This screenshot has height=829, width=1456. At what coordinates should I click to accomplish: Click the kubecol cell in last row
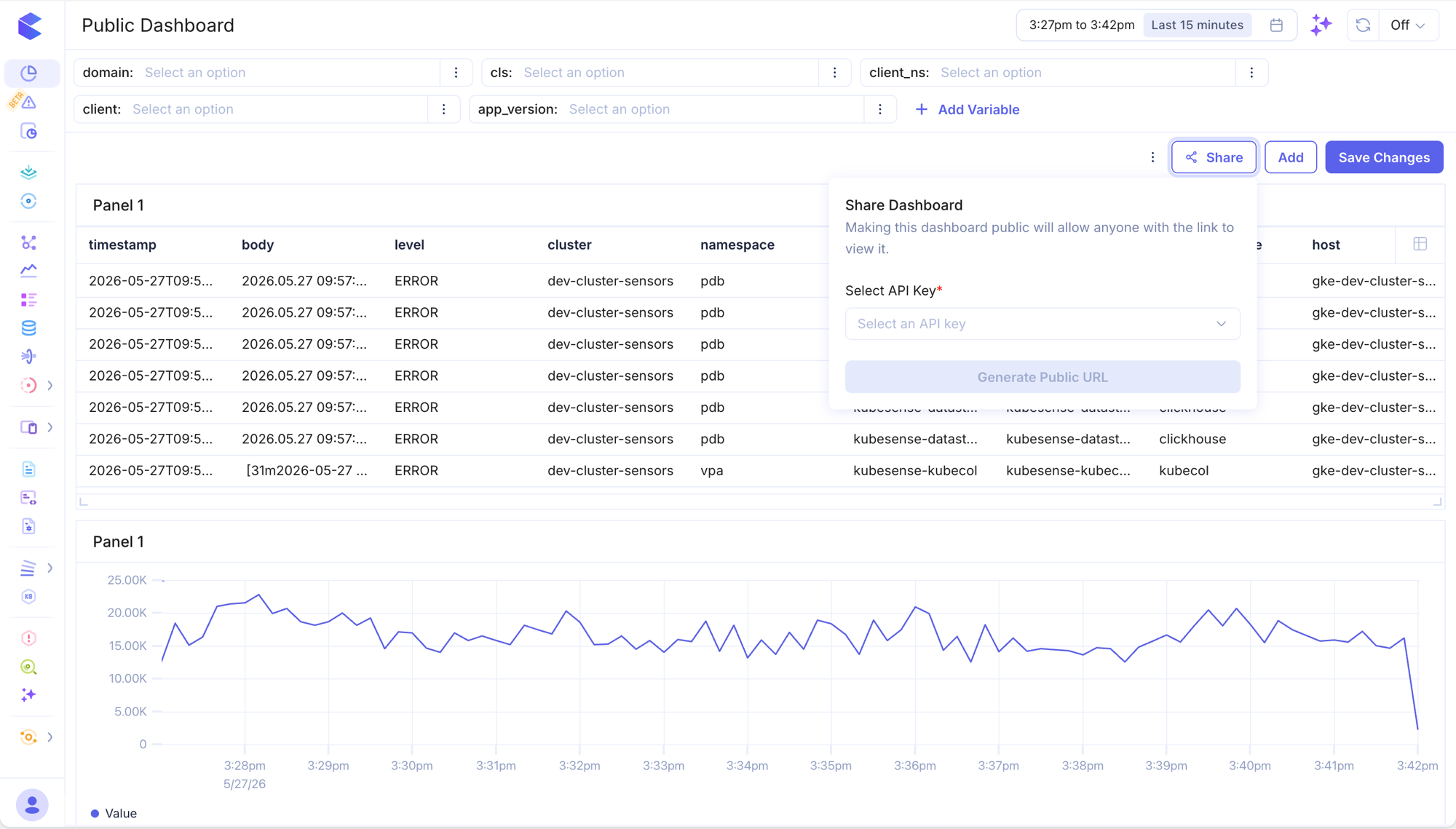coord(1184,470)
